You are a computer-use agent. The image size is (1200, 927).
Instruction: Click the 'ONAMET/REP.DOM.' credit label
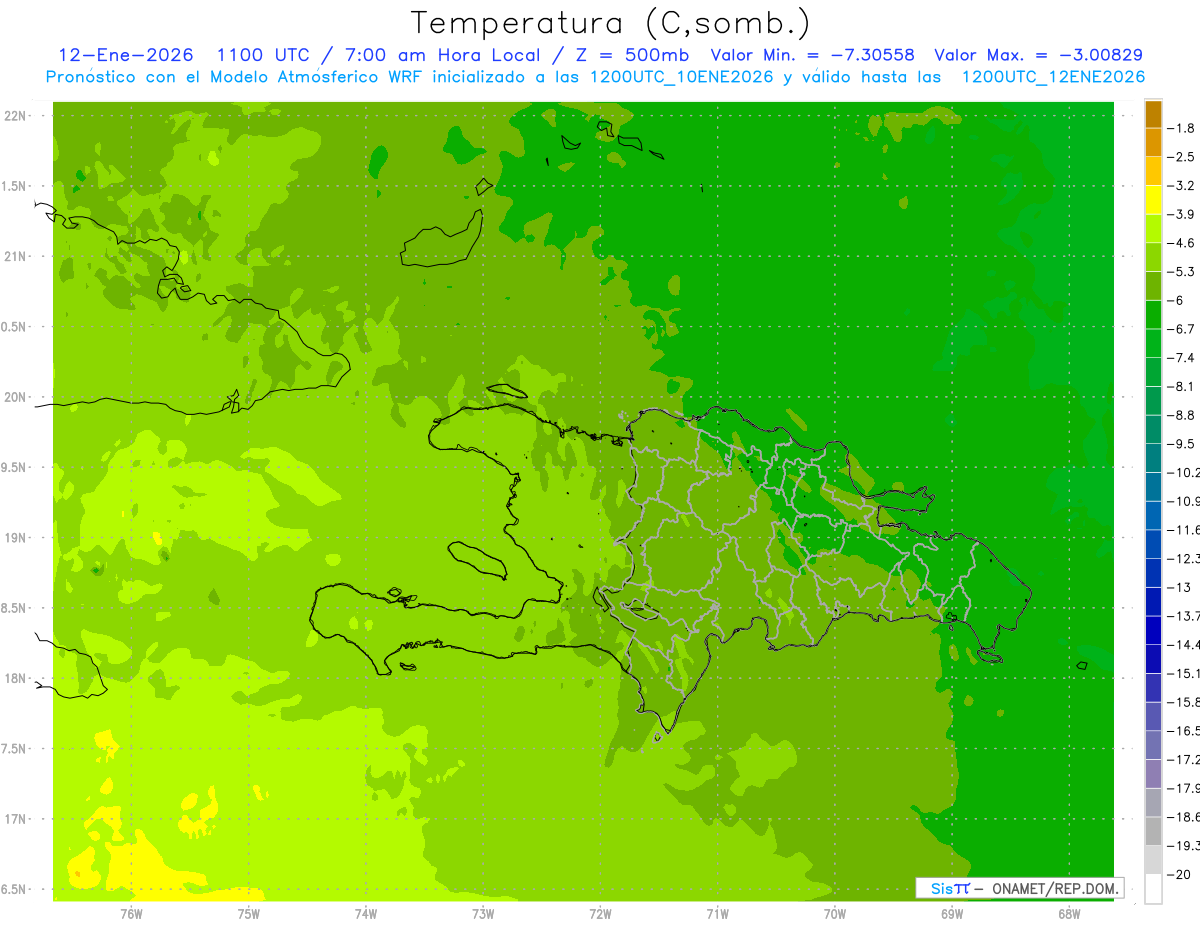coord(1055,888)
